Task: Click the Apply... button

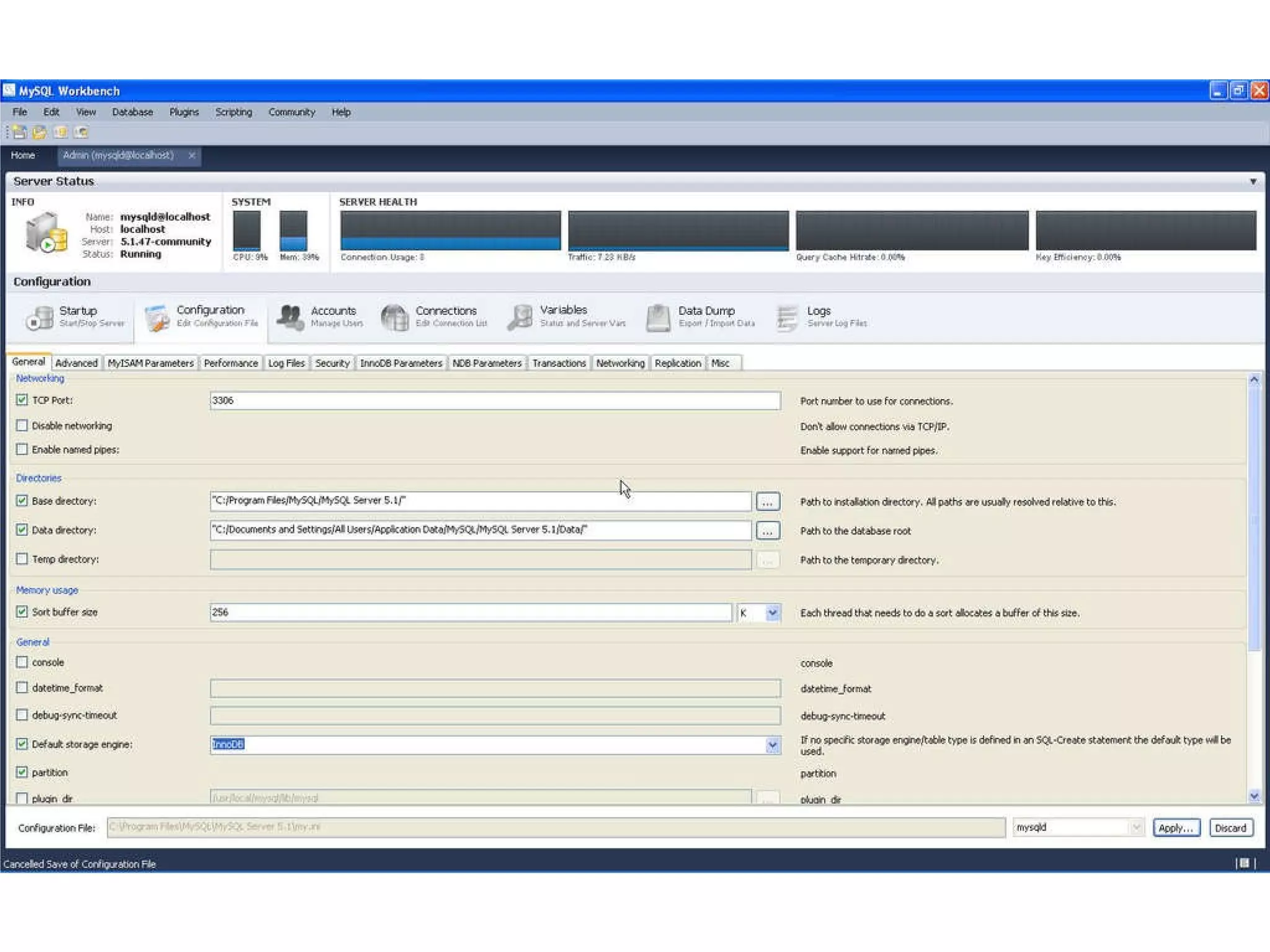Action: (x=1176, y=828)
